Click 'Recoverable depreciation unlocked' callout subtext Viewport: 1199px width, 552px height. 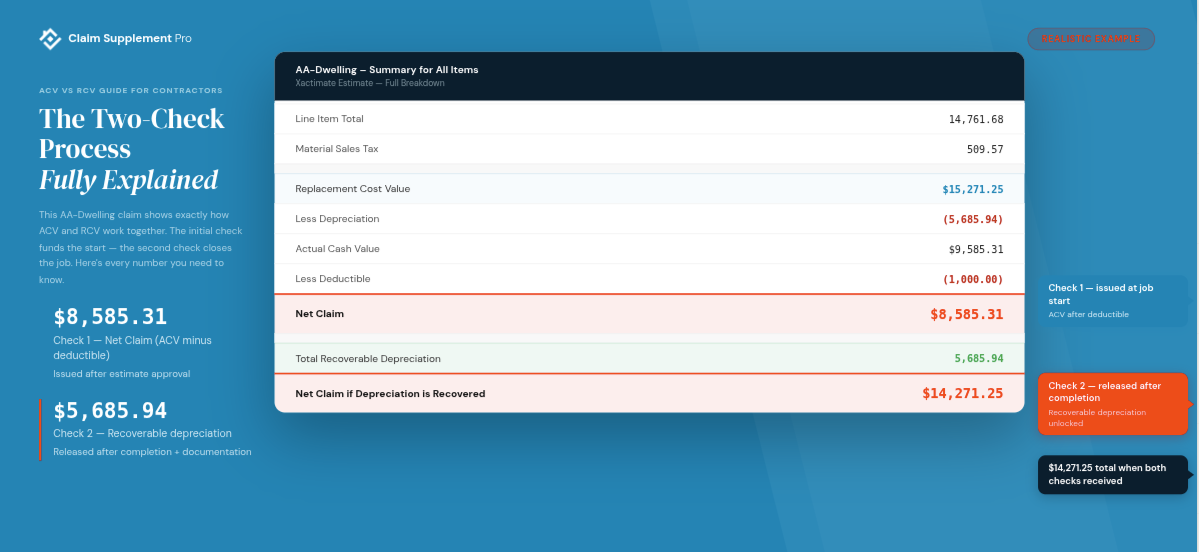[x=1097, y=417]
